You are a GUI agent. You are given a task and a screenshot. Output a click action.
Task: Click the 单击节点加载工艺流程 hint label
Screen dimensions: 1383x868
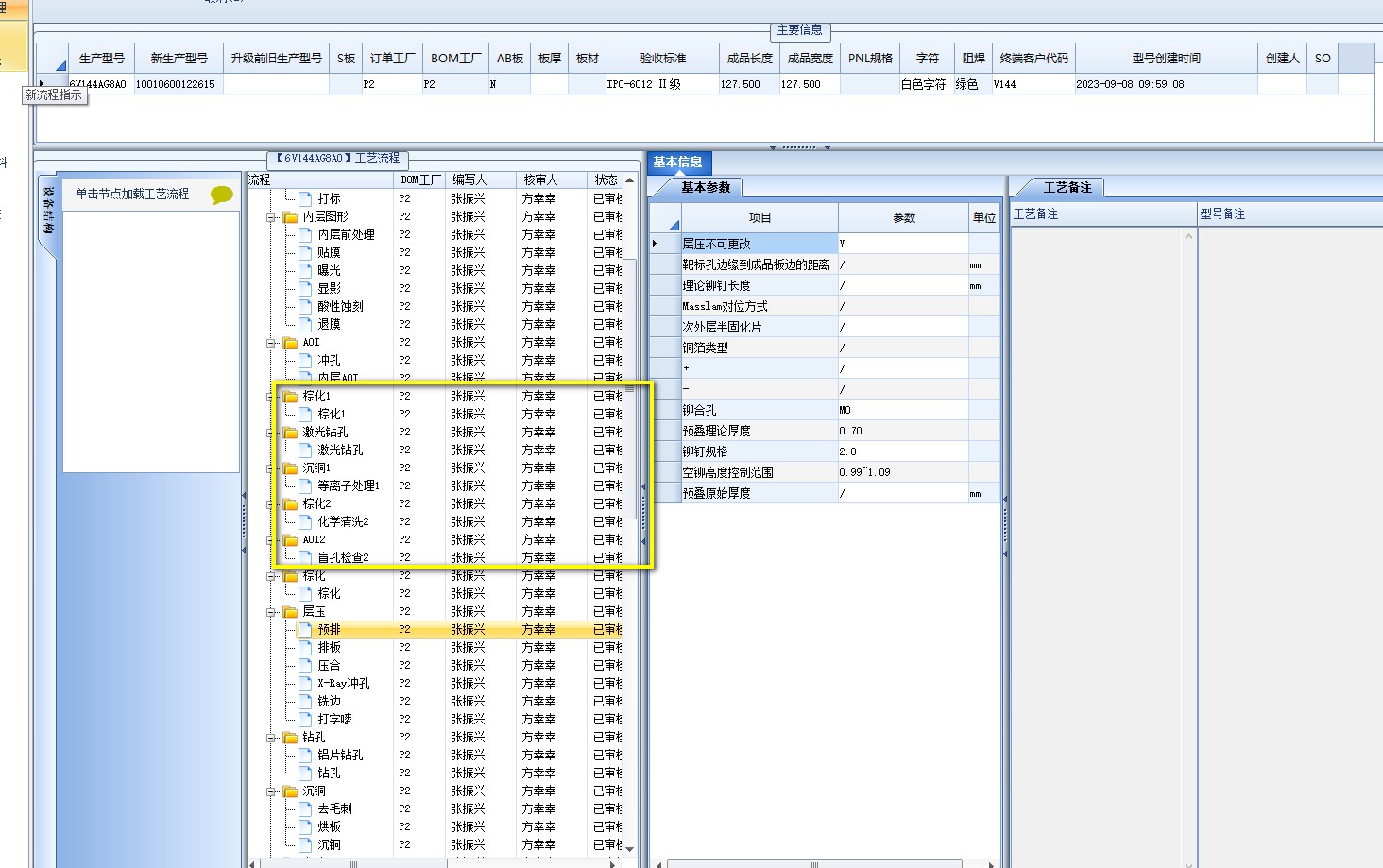click(132, 195)
